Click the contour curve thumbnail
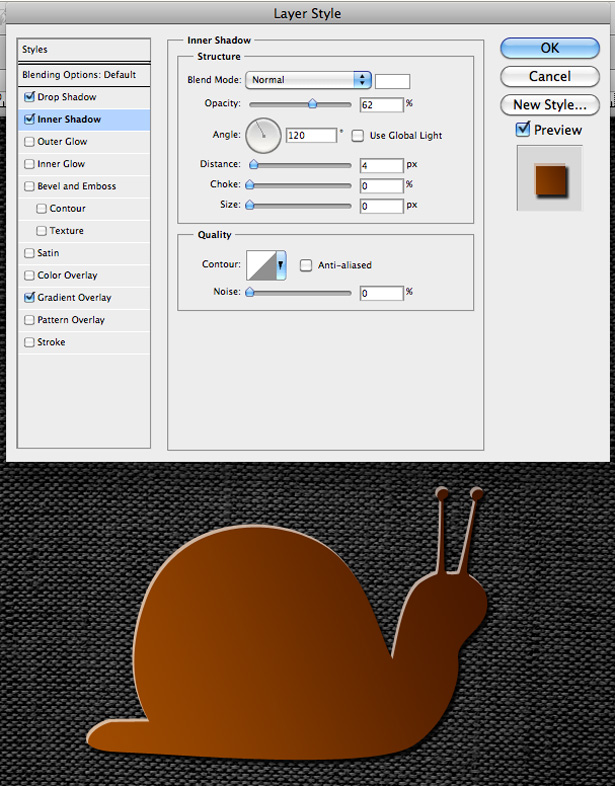Image resolution: width=615 pixels, height=786 pixels. (261, 265)
